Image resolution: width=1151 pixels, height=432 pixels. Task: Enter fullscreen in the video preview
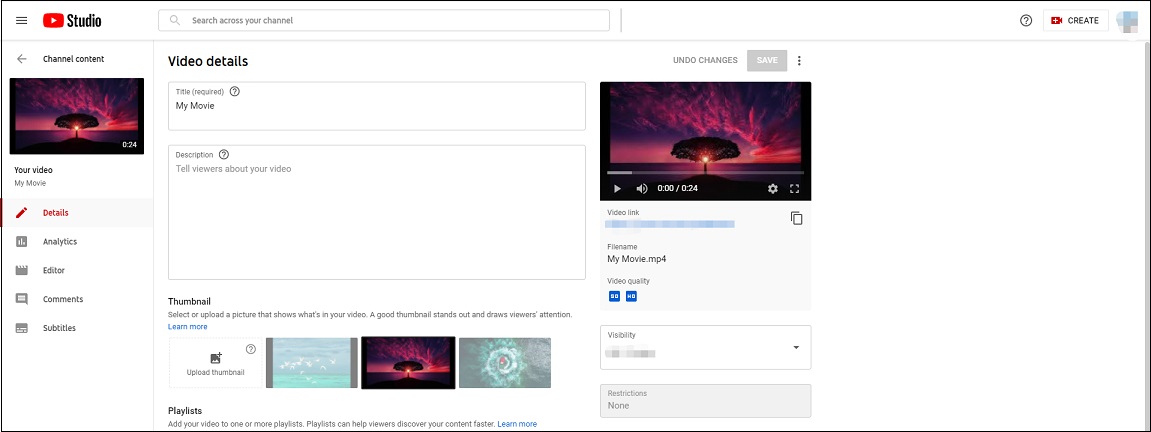[794, 188]
